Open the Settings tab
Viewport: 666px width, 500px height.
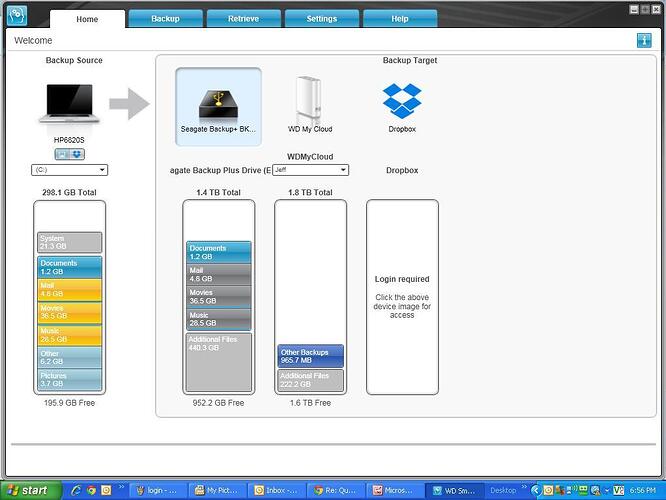(322, 19)
